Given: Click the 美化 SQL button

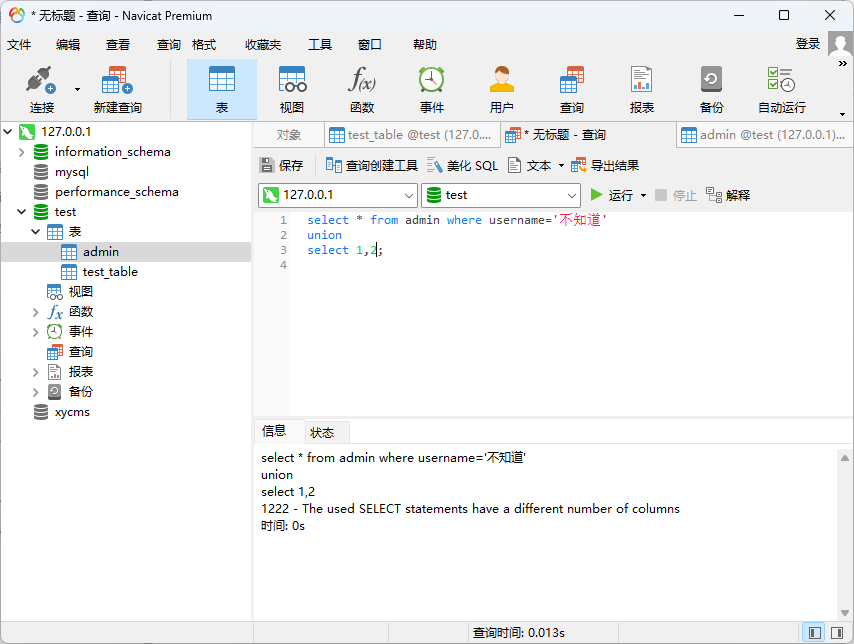Looking at the screenshot, I should coord(462,166).
